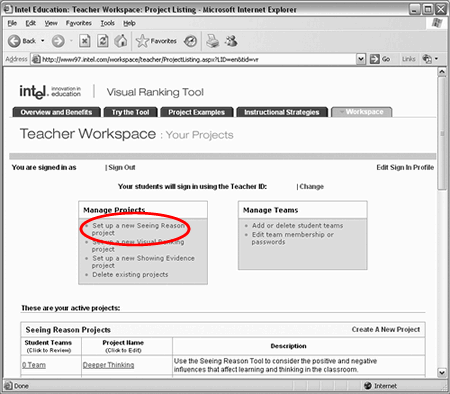Viewport: 450px width, 394px height.
Task: Click the Print icon
Action: pyautogui.click(x=212, y=41)
